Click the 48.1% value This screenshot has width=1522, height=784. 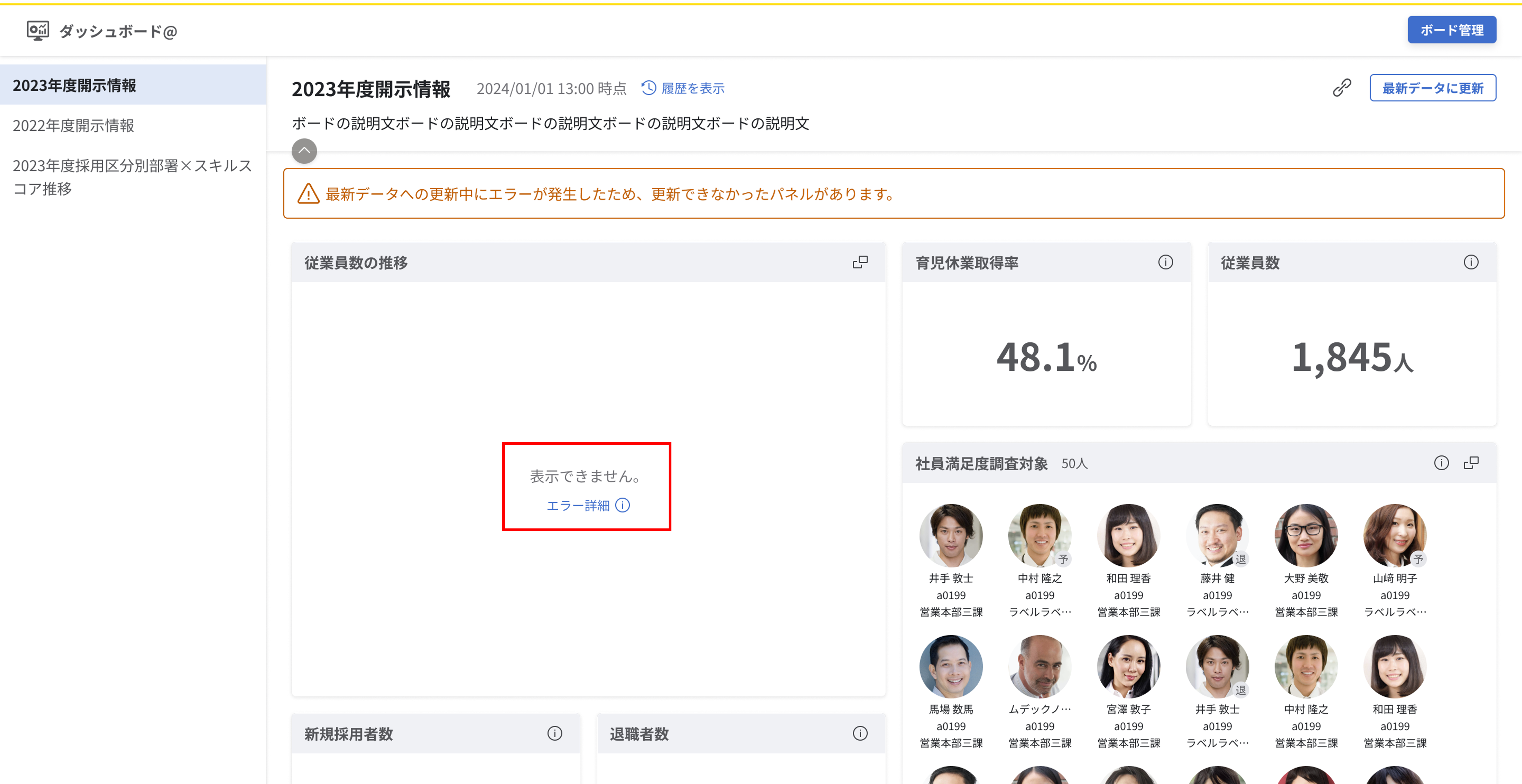(x=1046, y=357)
